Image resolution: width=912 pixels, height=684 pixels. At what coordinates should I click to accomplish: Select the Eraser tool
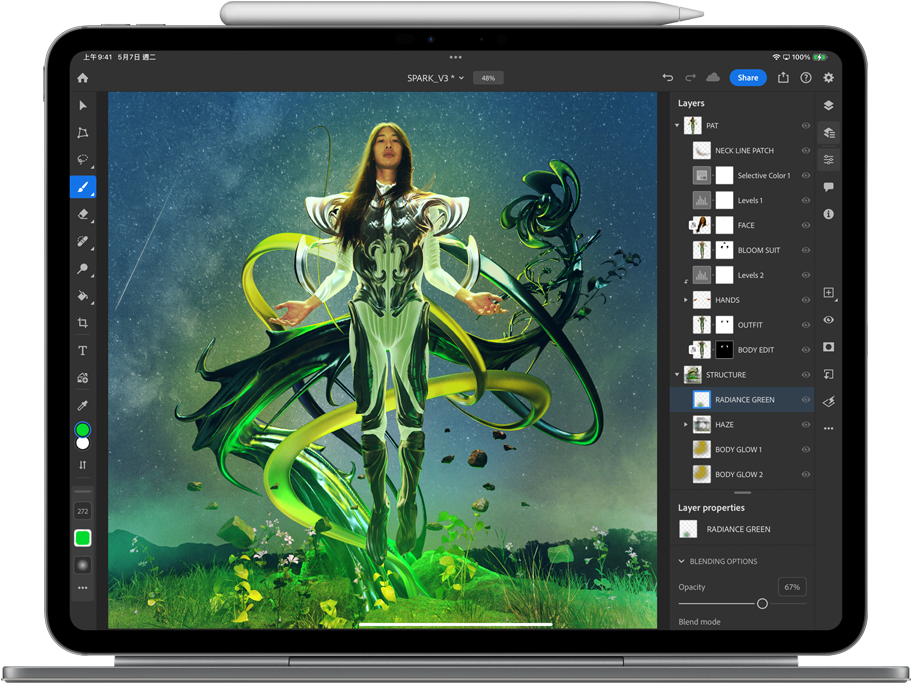pyautogui.click(x=83, y=214)
